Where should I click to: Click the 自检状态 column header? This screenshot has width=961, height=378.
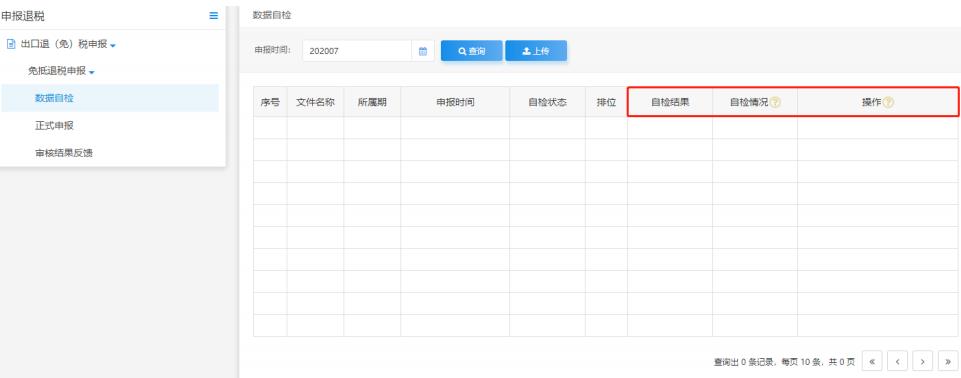[547, 103]
